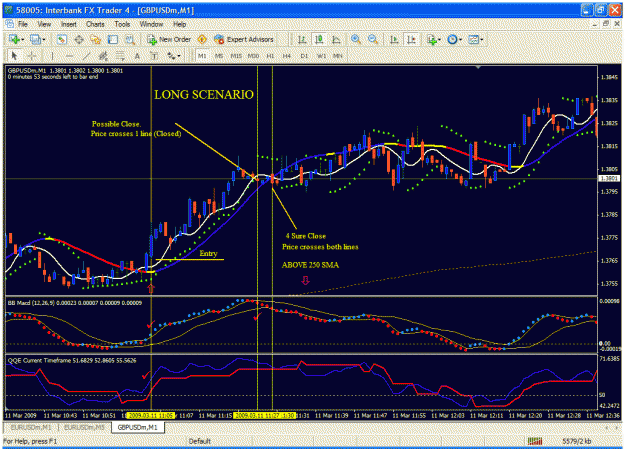Switch chart to line chart icon
This screenshot has height=449, width=625.
(336, 39)
